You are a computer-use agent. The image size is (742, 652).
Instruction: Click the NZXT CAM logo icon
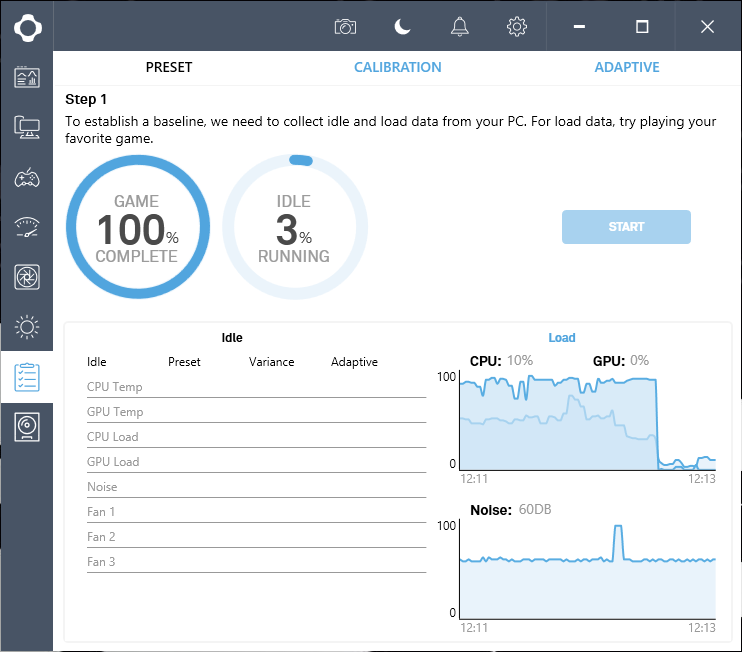(x=27, y=27)
